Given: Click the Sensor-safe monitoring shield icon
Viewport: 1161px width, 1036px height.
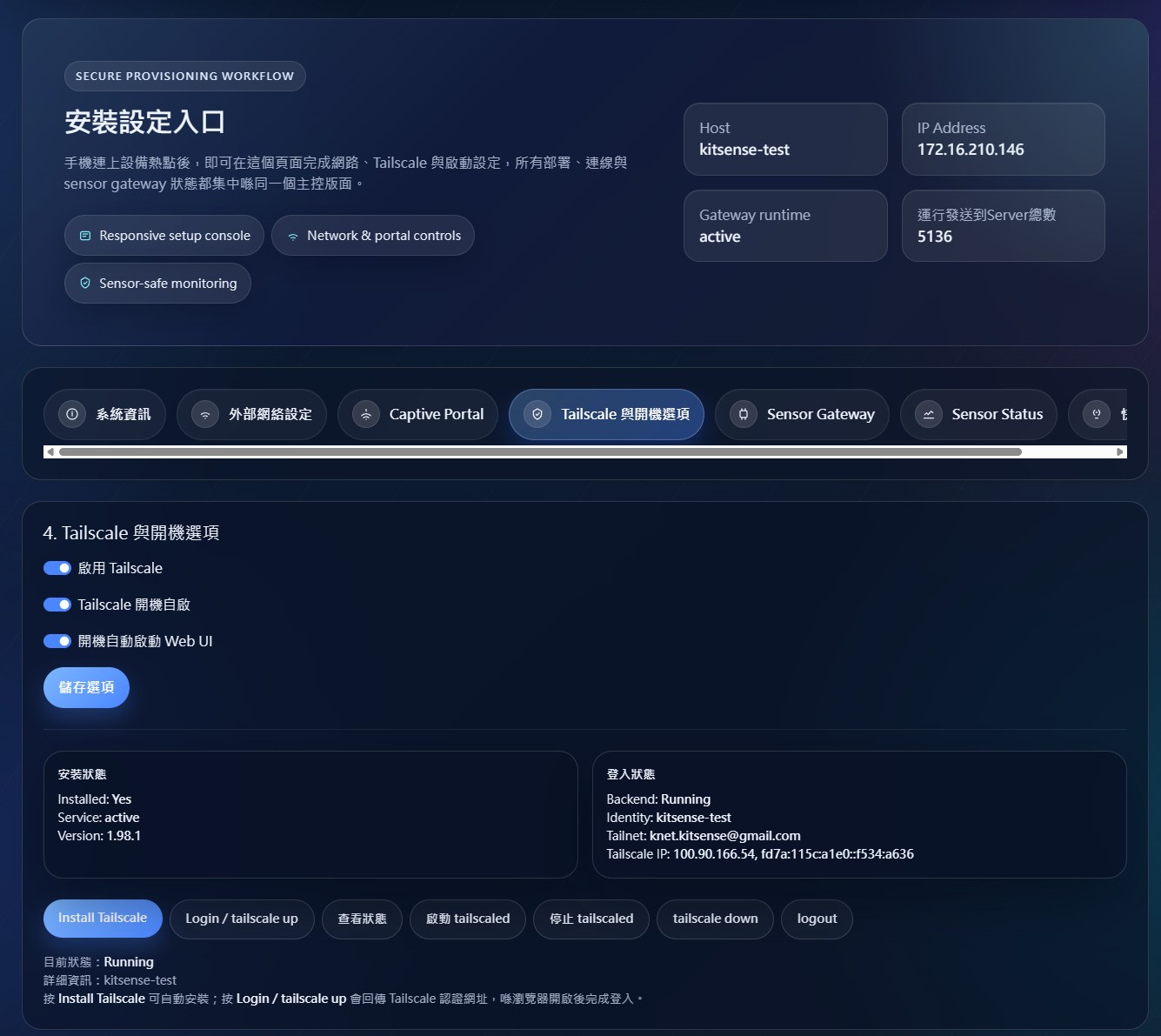Looking at the screenshot, I should click(85, 284).
